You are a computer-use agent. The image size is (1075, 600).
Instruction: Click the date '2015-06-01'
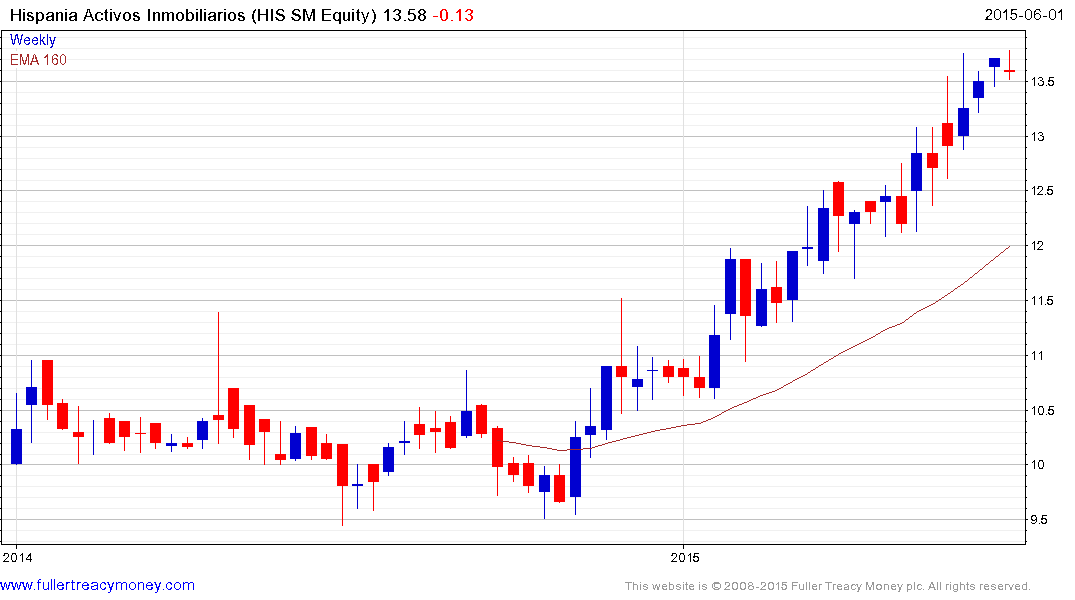pyautogui.click(x=1024, y=14)
